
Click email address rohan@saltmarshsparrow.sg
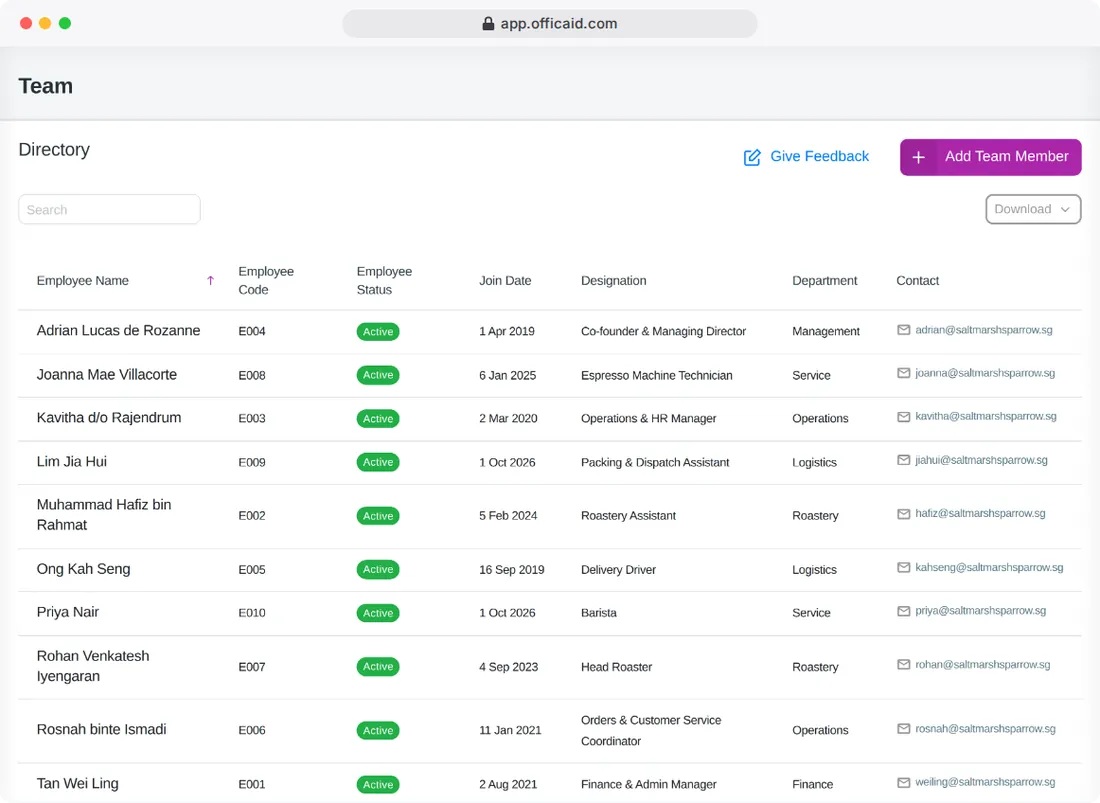(x=983, y=665)
